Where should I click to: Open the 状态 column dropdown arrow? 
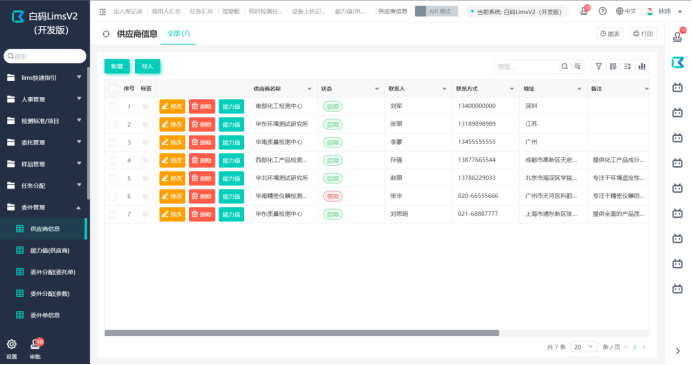[377, 89]
